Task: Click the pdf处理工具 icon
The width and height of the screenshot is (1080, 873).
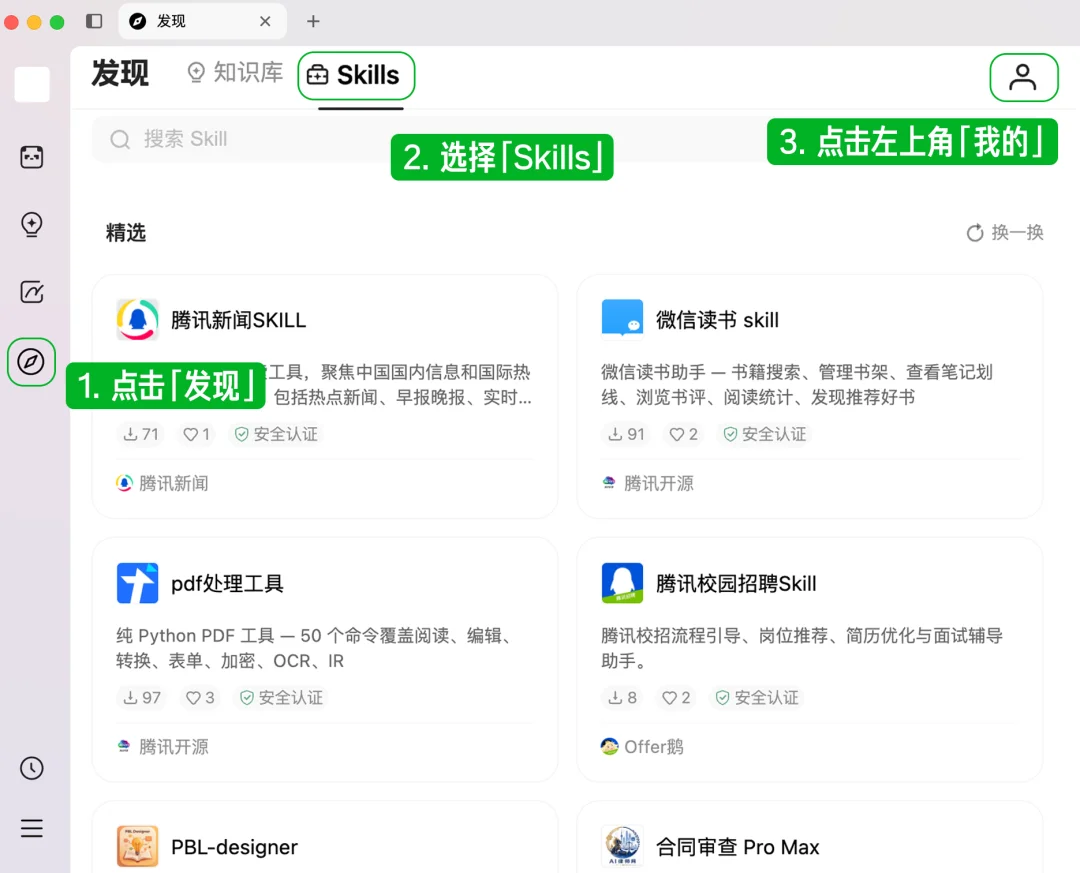Action: point(138,584)
